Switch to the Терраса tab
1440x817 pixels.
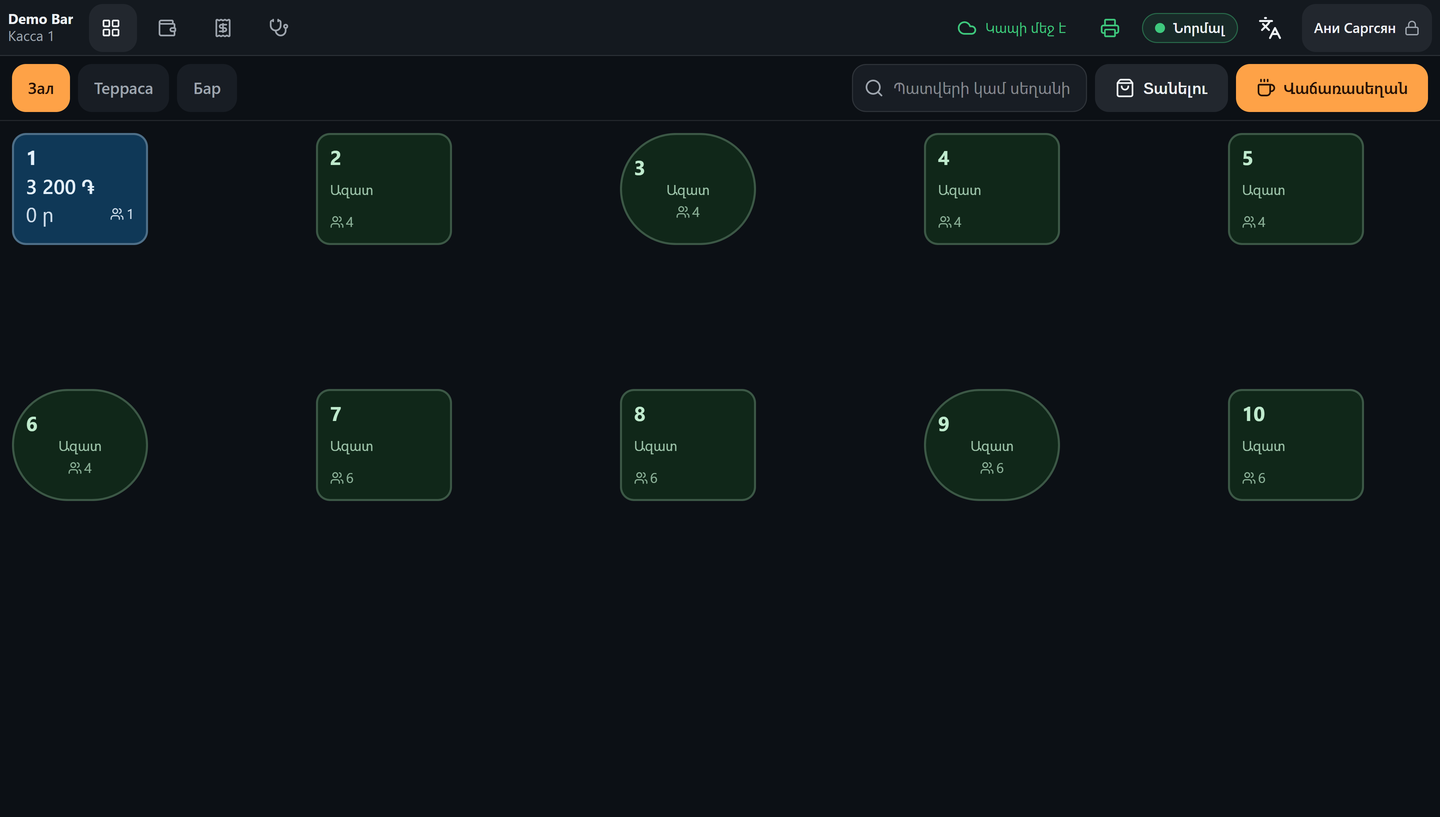pyautogui.click(x=123, y=88)
